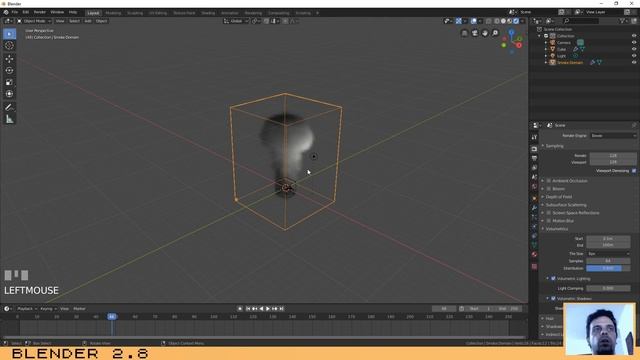This screenshot has height=360, width=640.
Task: Click the viewport navigation axis gizmo
Action: click(512, 41)
